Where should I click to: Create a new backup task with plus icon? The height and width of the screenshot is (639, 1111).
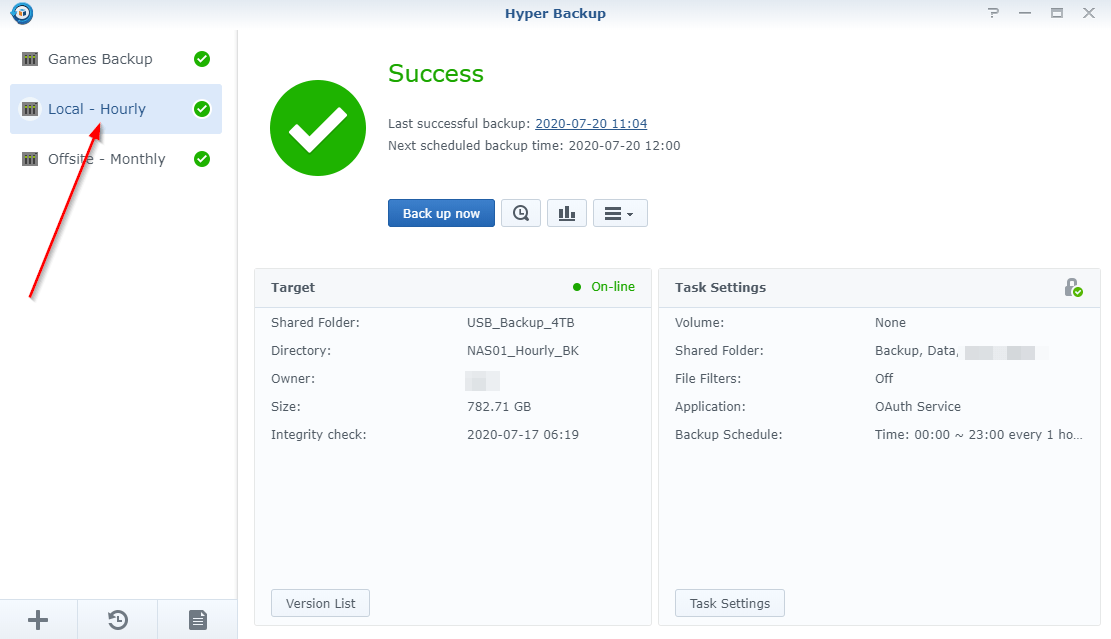[38, 620]
